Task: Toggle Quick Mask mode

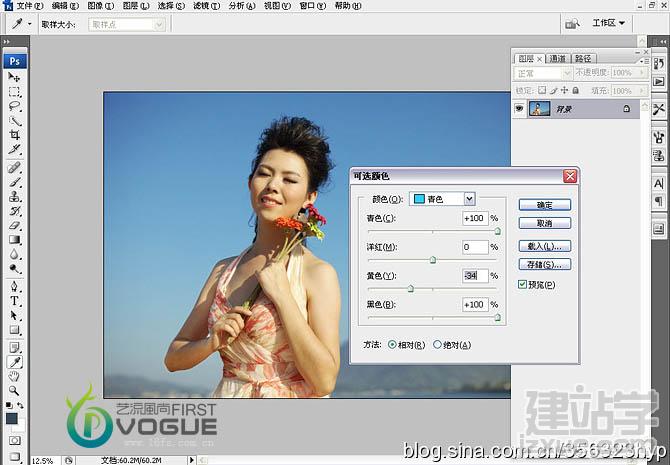Action: pyautogui.click(x=15, y=440)
